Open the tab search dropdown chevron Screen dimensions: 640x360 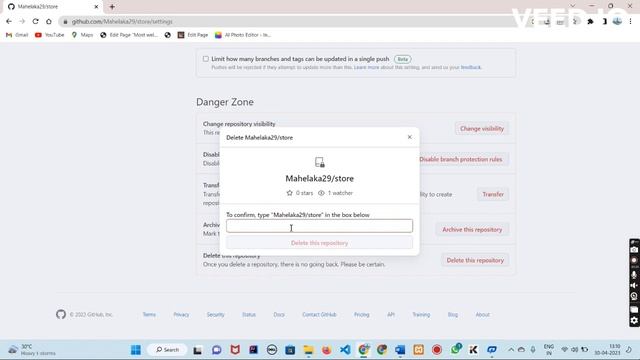573,6
